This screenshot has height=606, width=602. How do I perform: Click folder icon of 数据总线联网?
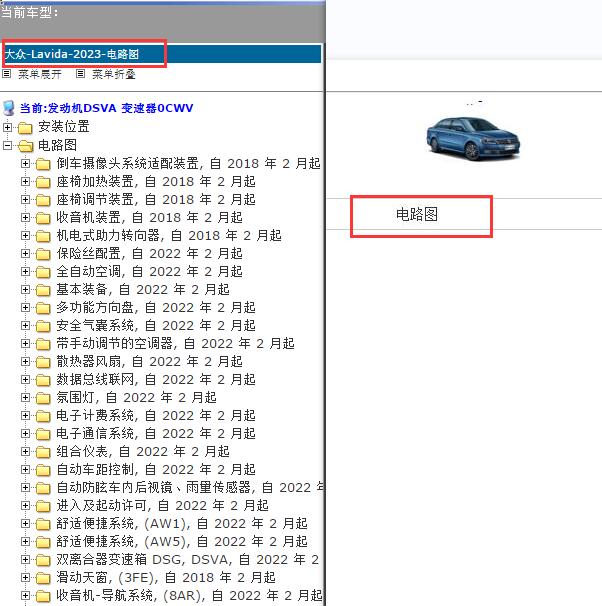(x=43, y=380)
